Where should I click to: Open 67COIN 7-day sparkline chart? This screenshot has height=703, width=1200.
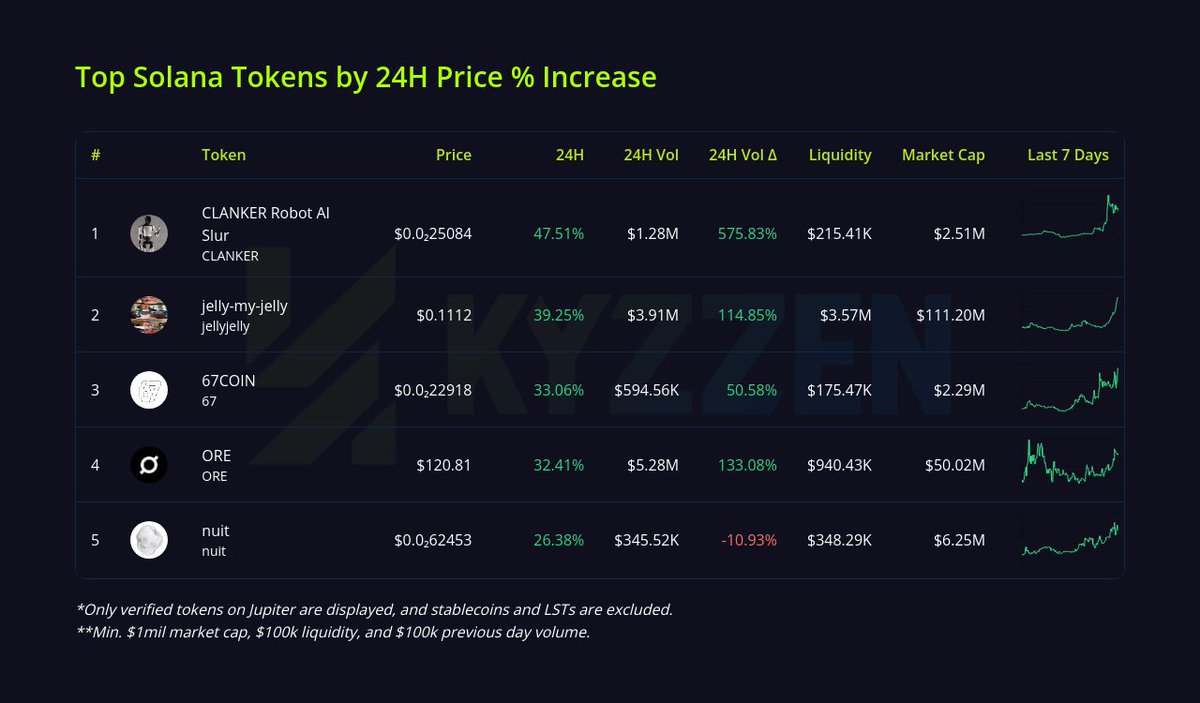pyautogui.click(x=1070, y=390)
